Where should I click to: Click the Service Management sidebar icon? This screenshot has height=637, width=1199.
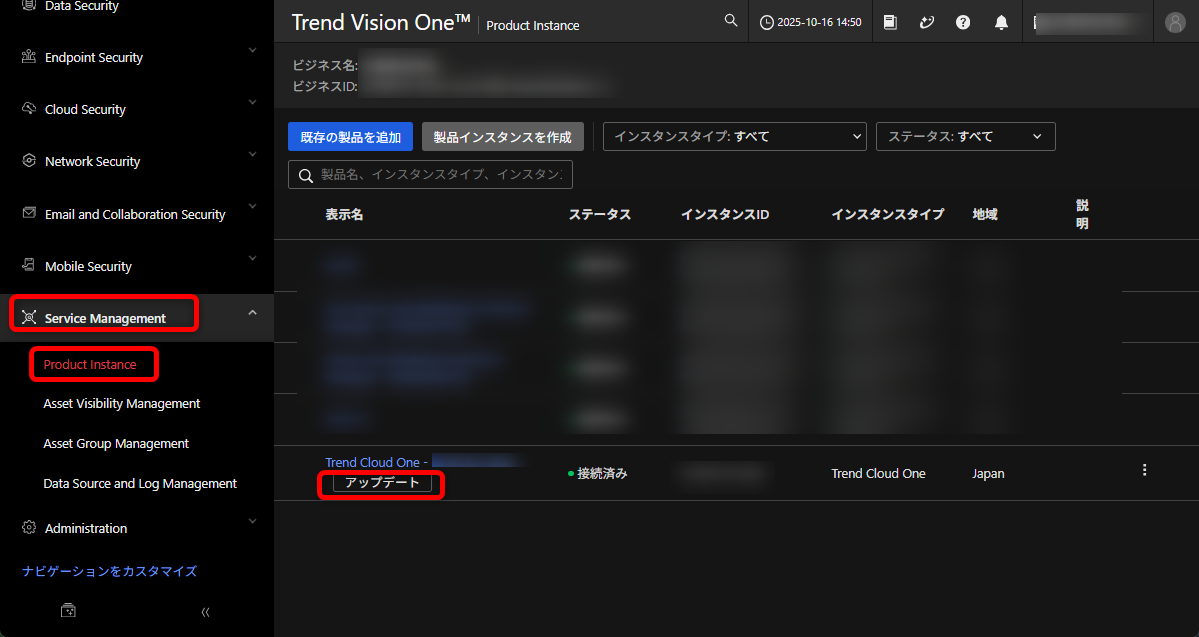pos(29,317)
